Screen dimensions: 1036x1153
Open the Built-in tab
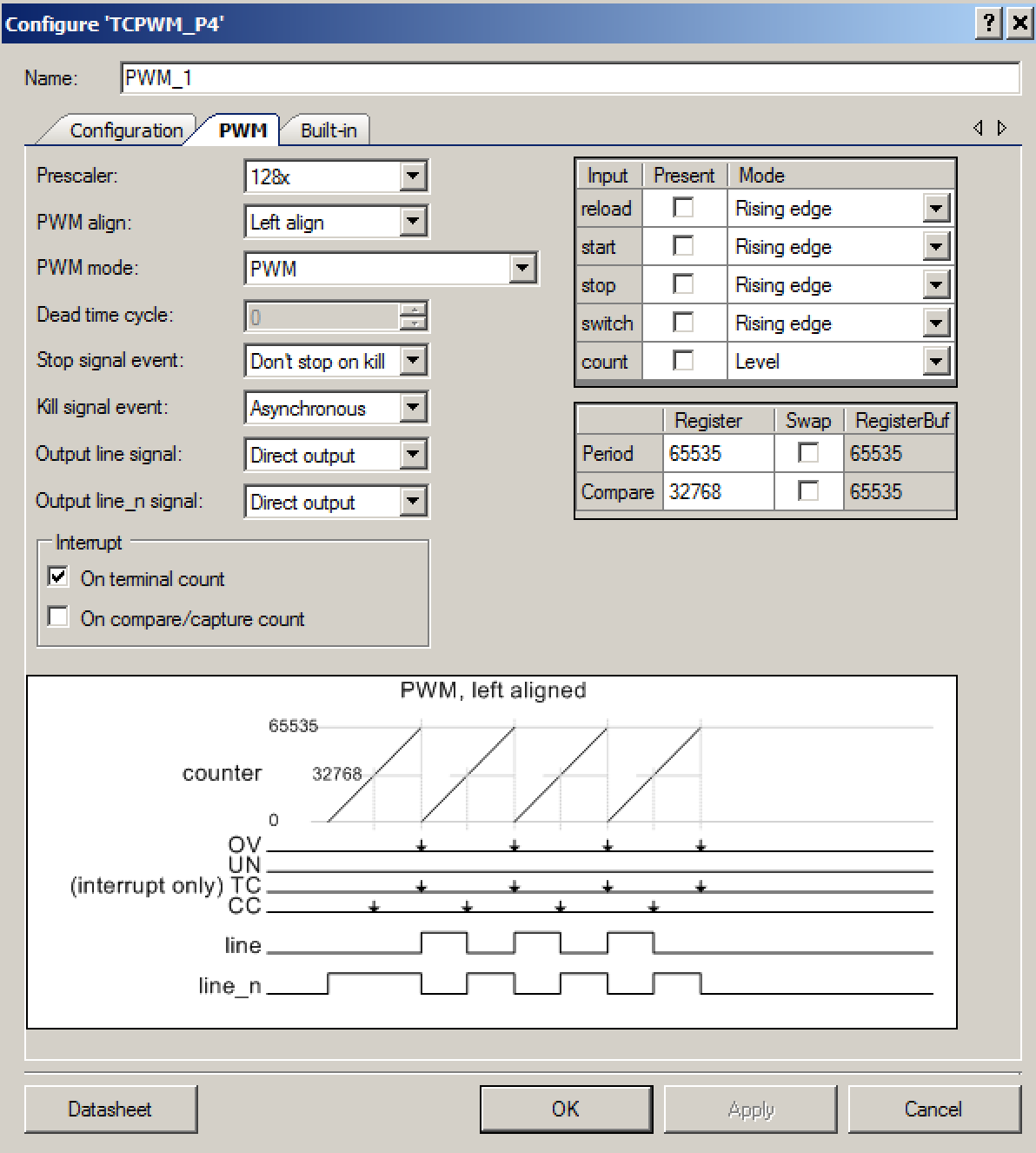pos(329,130)
